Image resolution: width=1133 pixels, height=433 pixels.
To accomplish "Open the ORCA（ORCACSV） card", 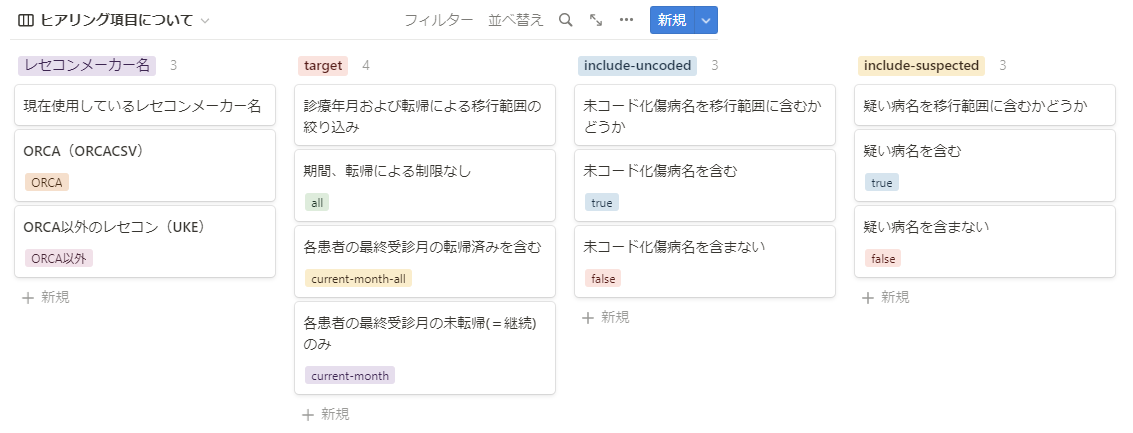I will [144, 152].
